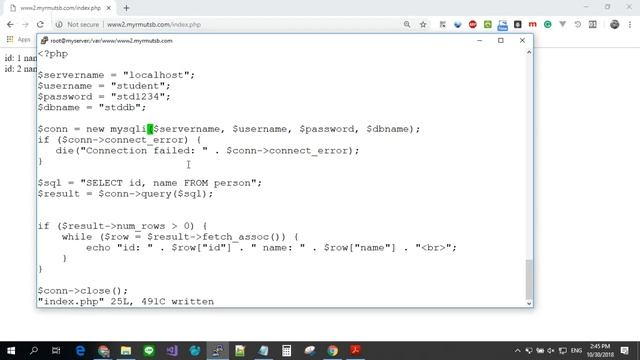Open the red ABP ad-blocker extension
640x360 pixels.
click(x=473, y=24)
